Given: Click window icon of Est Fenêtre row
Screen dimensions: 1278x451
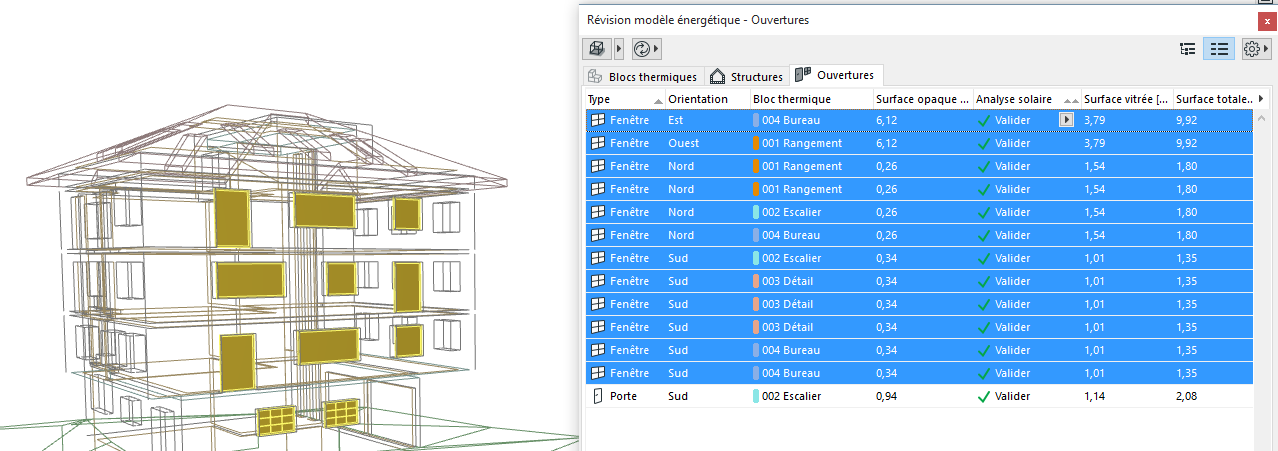Looking at the screenshot, I should [x=598, y=120].
